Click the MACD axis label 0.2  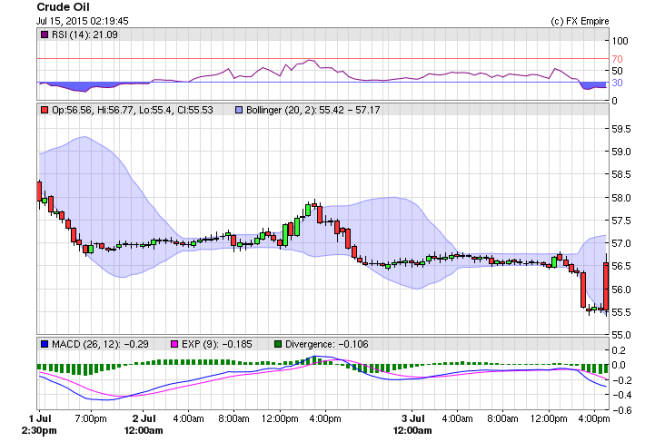619,350
